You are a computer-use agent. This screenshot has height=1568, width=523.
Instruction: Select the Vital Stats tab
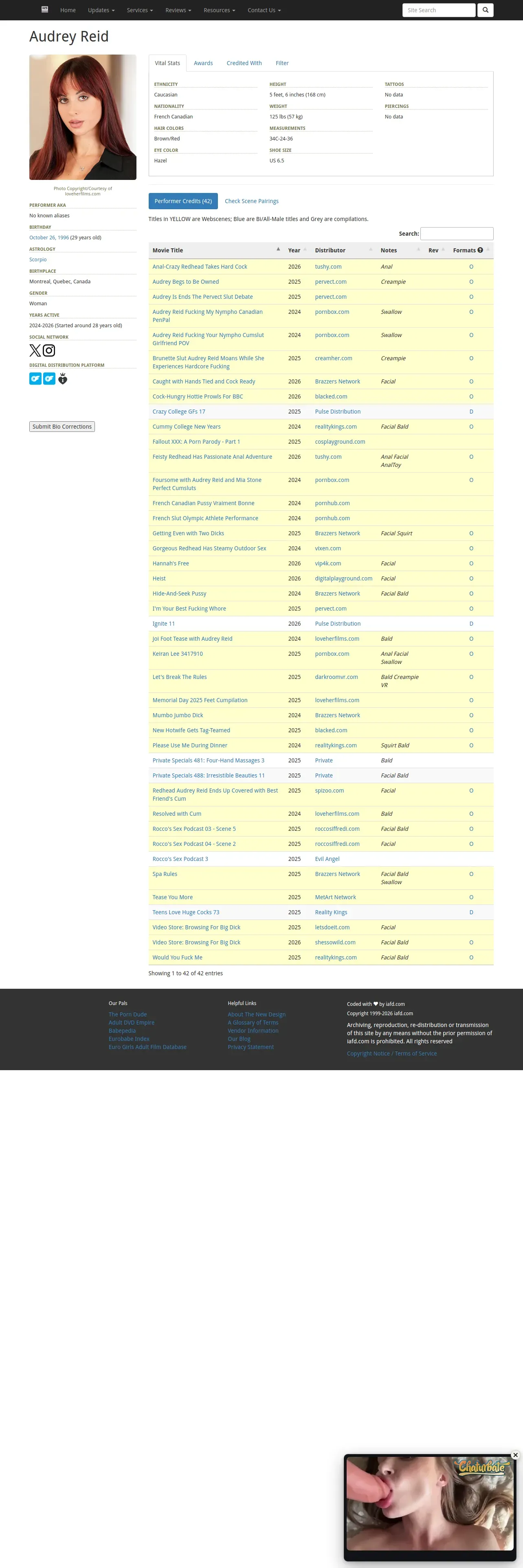[x=167, y=64]
